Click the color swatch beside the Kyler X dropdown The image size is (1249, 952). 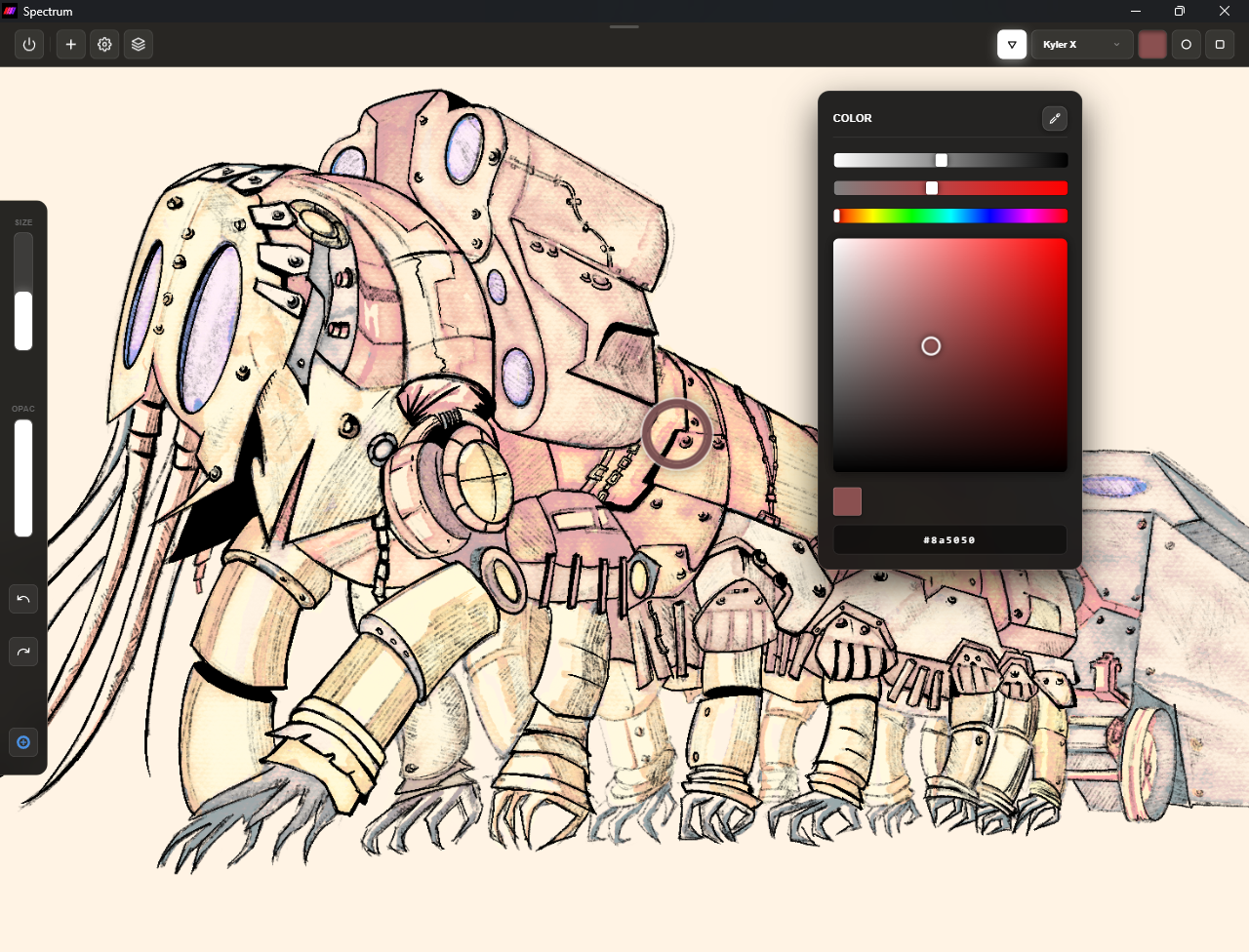tap(1152, 44)
